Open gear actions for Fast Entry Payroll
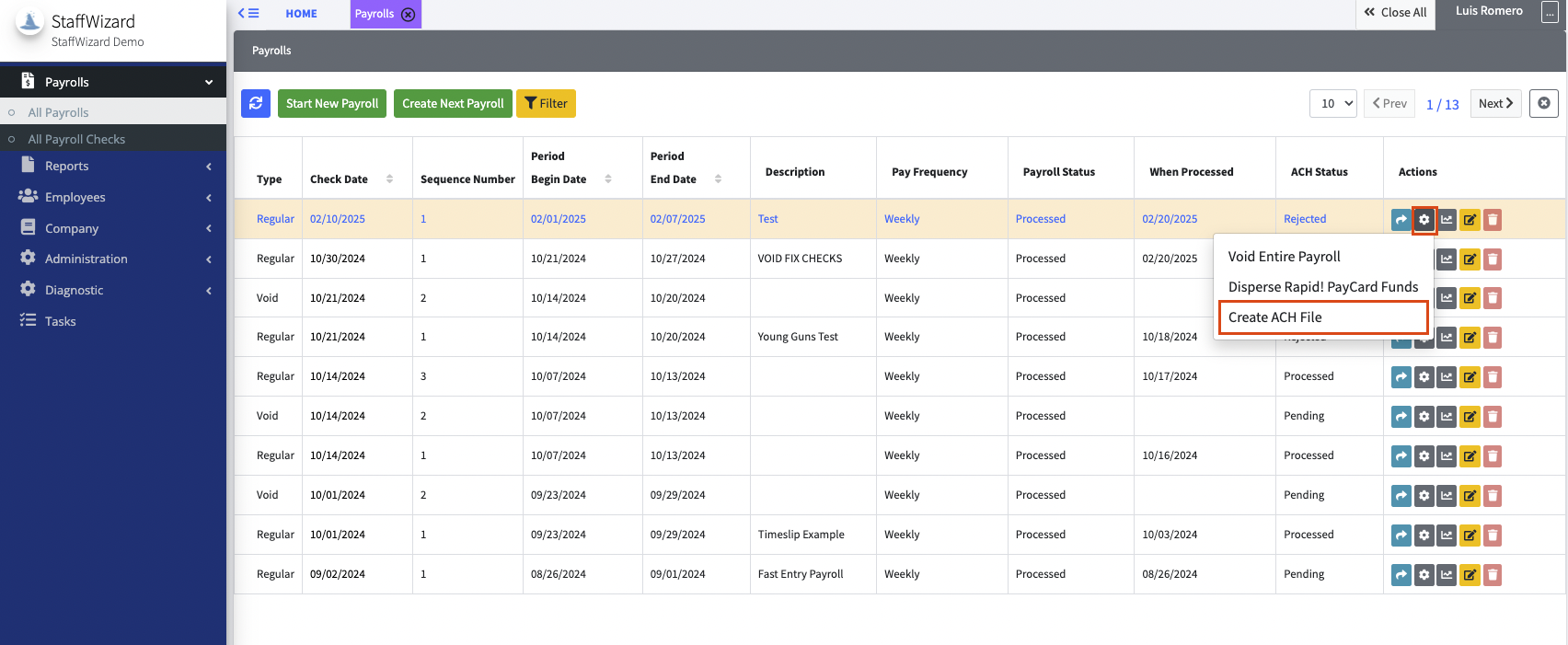 pyautogui.click(x=1424, y=574)
